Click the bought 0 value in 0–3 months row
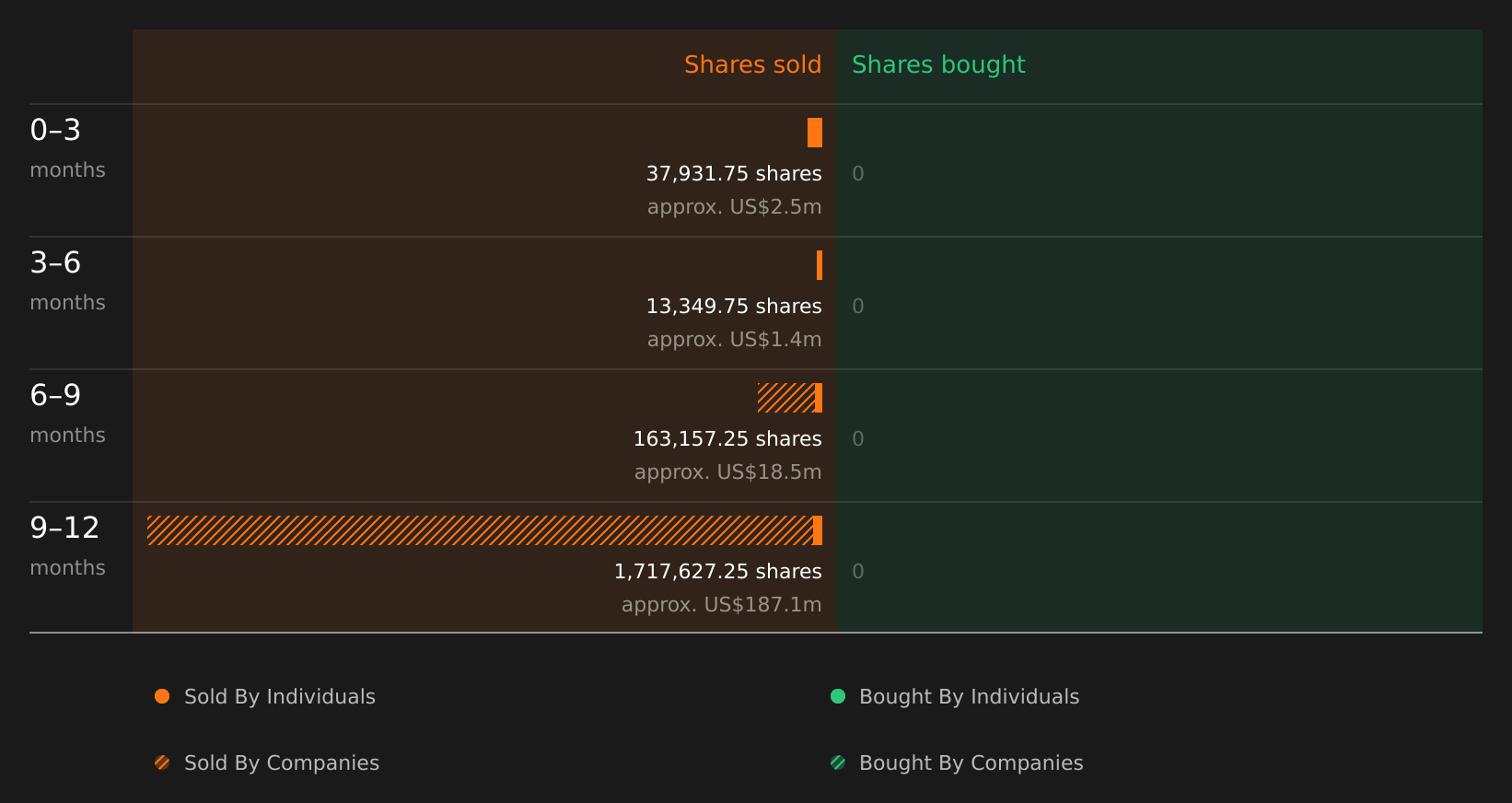This screenshot has width=1512, height=803. click(858, 173)
